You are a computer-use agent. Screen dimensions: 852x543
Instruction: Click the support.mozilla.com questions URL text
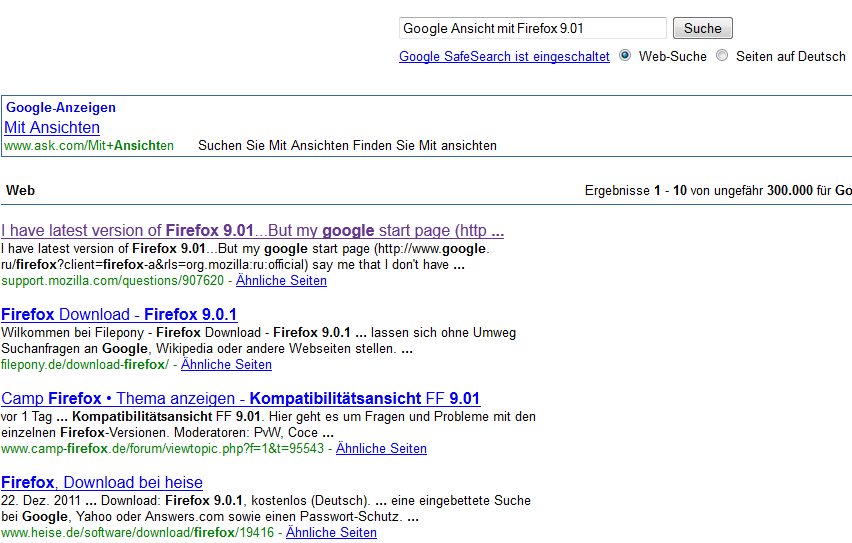pyautogui.click(x=112, y=281)
